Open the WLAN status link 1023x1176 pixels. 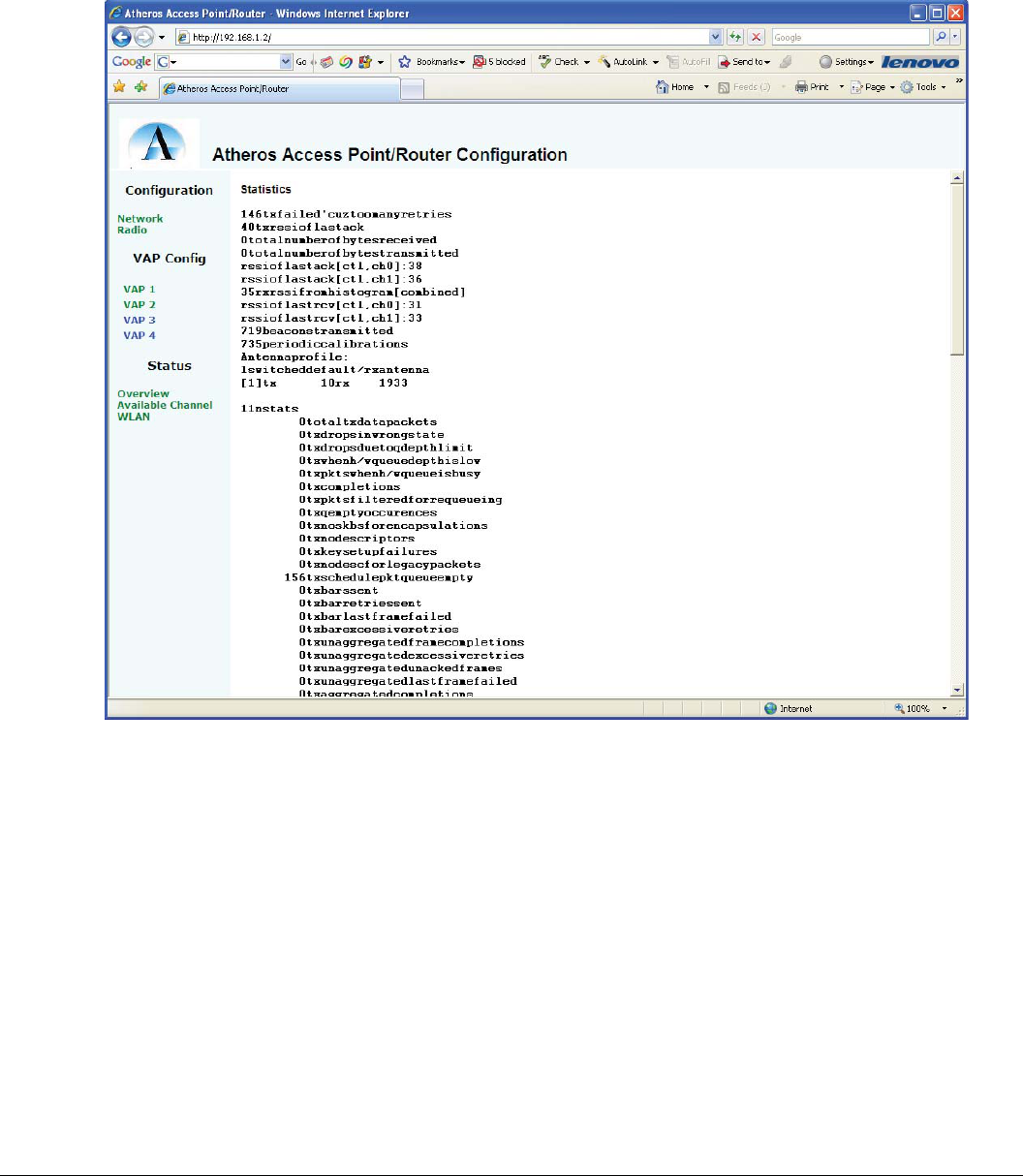pos(134,418)
